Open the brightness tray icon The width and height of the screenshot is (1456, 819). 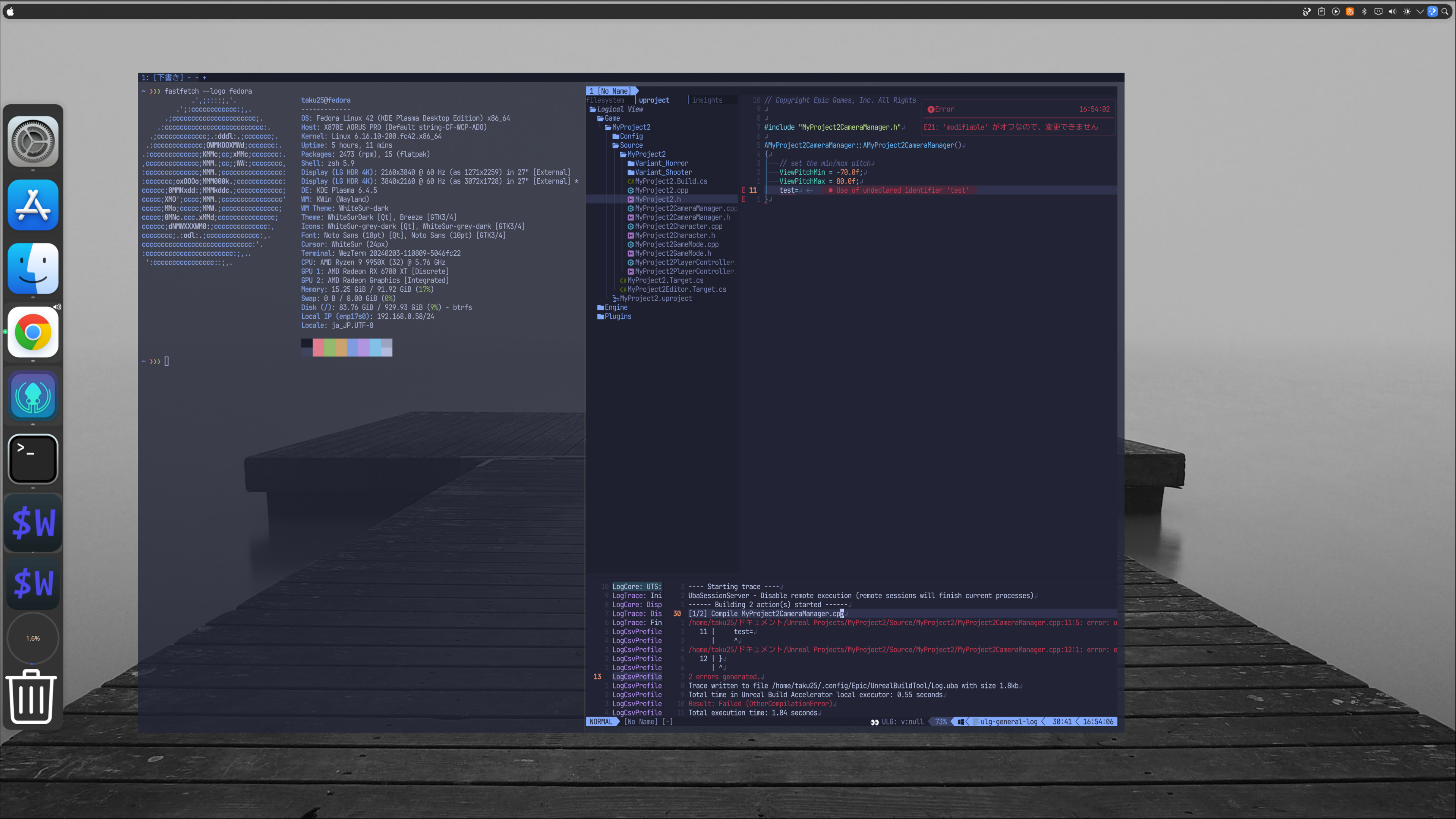pos(1406,11)
